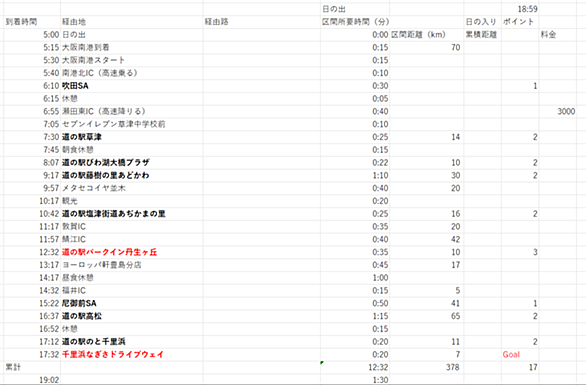Click the 道の駅高松 cell
The height and width of the screenshot is (385, 586).
click(132, 316)
